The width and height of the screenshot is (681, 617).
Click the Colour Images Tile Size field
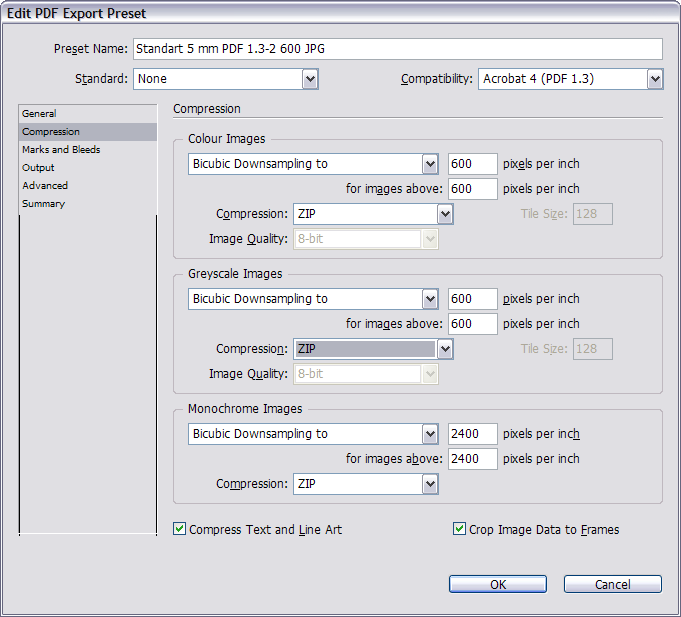tap(593, 214)
